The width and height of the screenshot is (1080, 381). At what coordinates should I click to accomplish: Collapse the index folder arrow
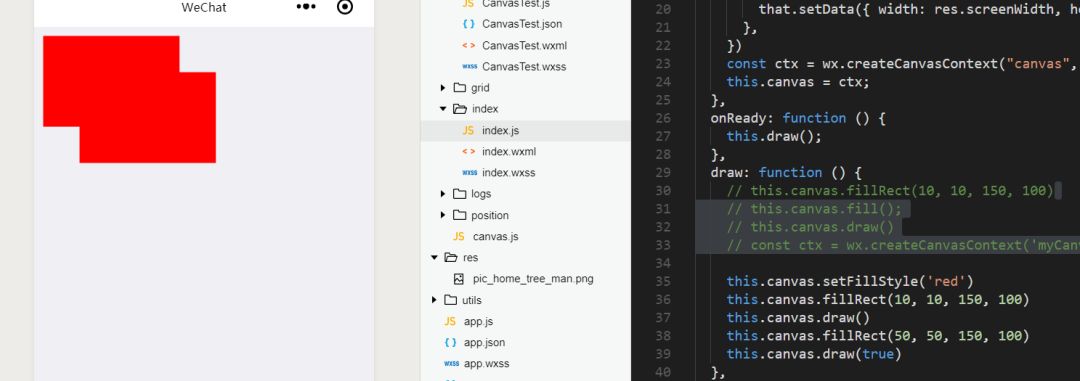pos(443,109)
